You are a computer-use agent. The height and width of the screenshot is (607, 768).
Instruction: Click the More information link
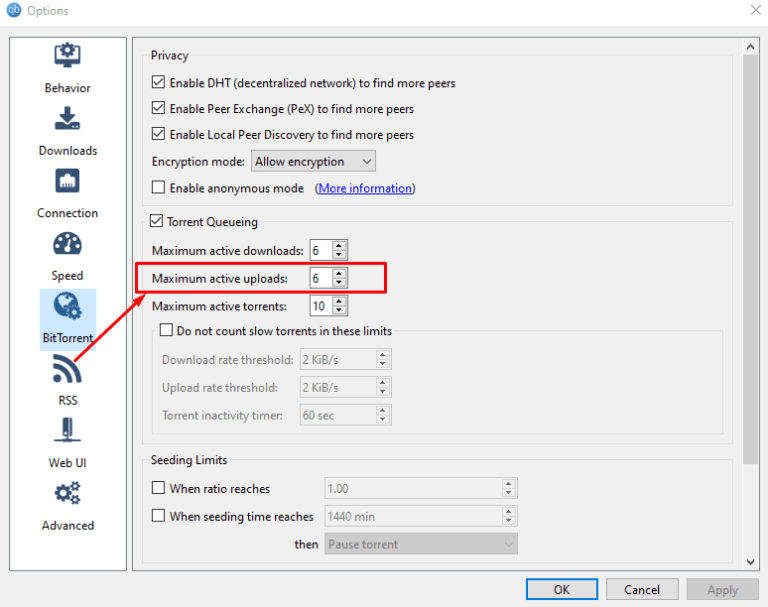(x=365, y=188)
